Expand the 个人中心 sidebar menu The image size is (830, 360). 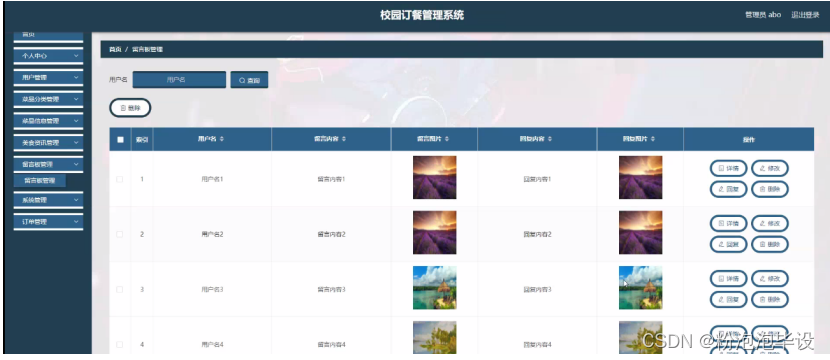[48, 55]
